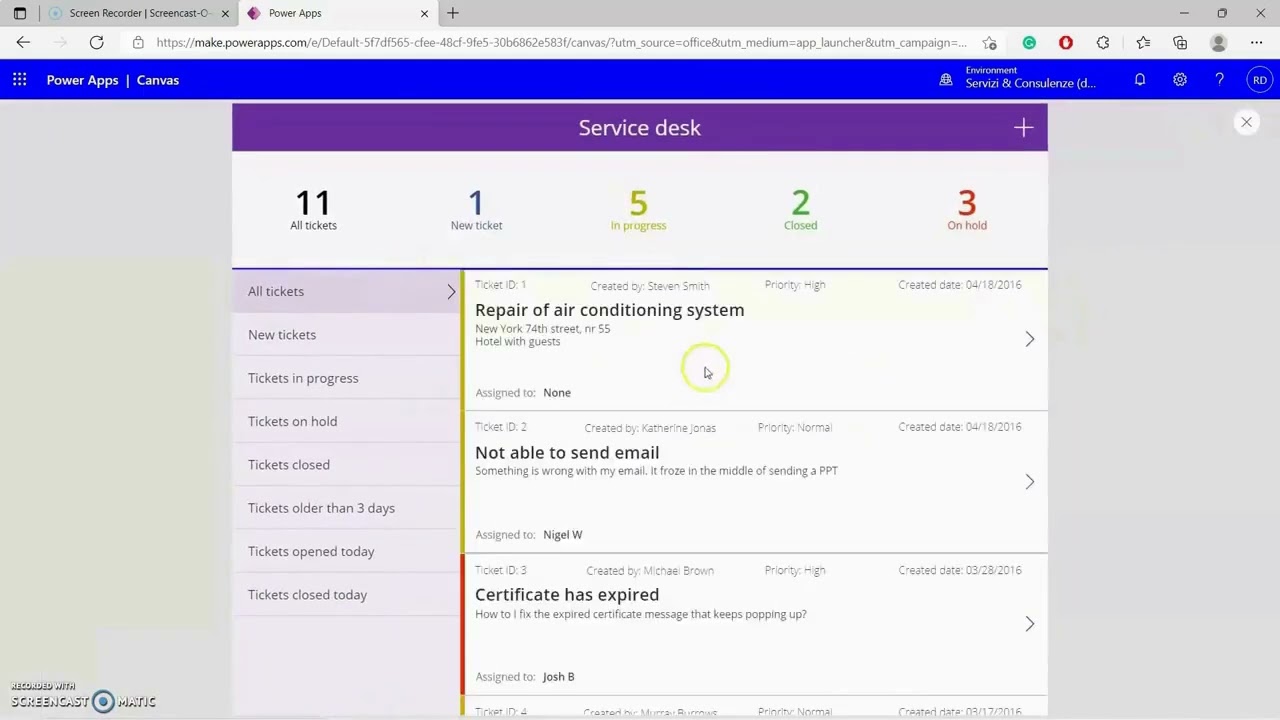Click the environment picker icon
The width and height of the screenshot is (1280, 720).
click(x=946, y=80)
